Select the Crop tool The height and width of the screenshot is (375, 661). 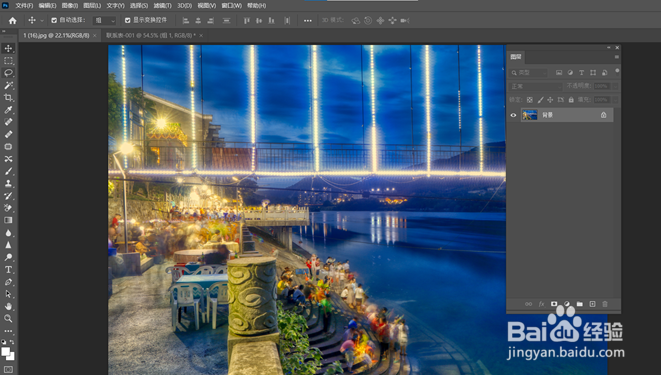[8, 98]
